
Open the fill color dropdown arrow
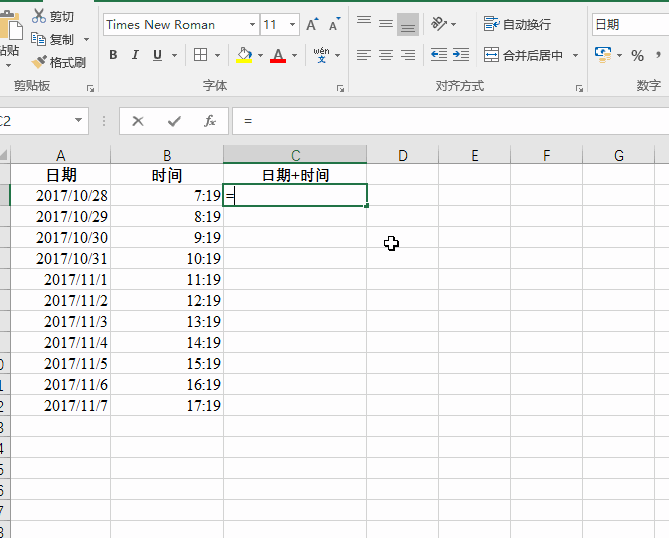click(x=260, y=55)
